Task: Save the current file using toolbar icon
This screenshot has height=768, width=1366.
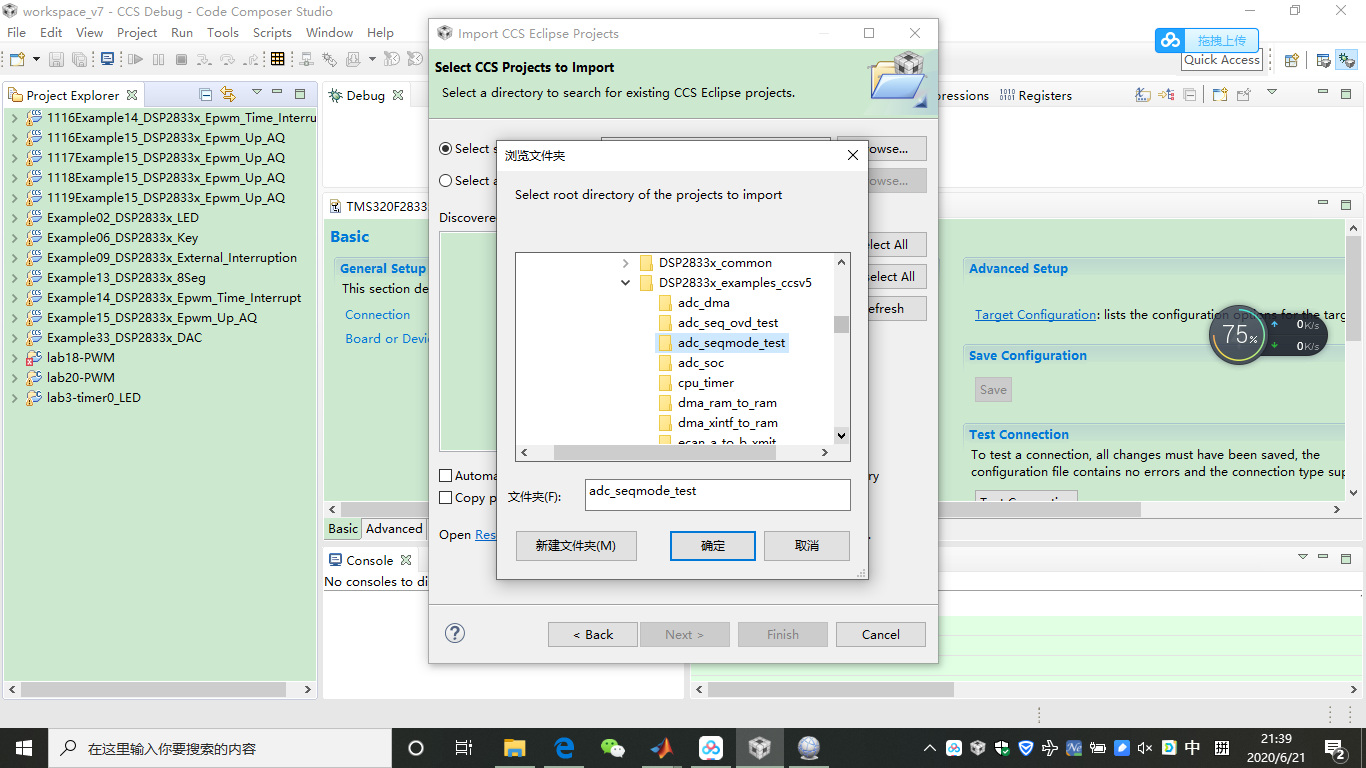Action: point(55,59)
